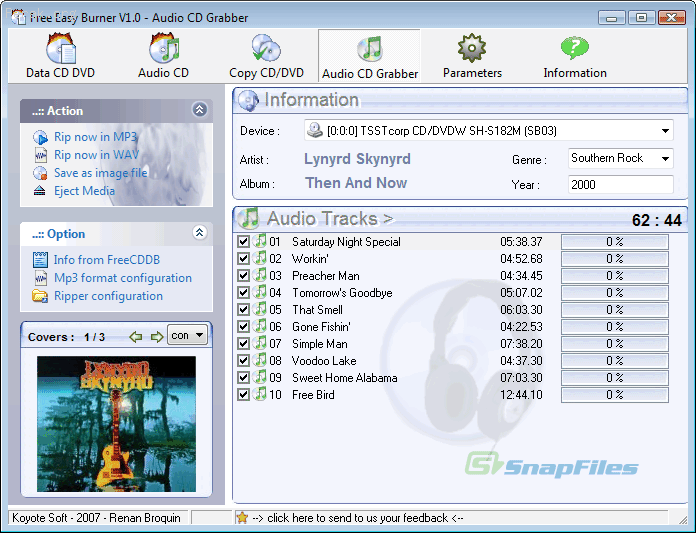Click Rip now in WAV link
This screenshot has height=533, width=696.
96,155
